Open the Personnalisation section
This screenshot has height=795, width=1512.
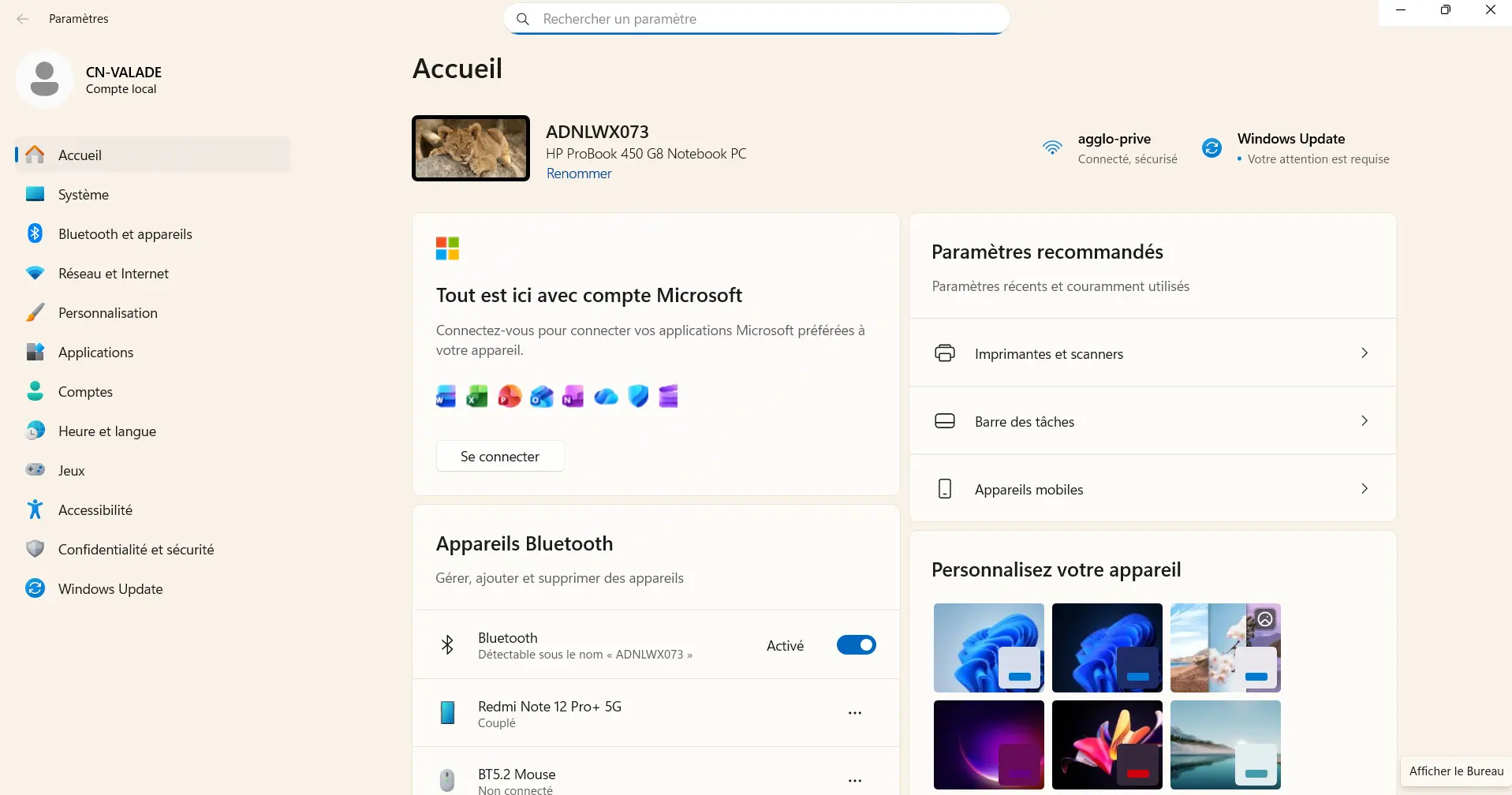(x=107, y=313)
